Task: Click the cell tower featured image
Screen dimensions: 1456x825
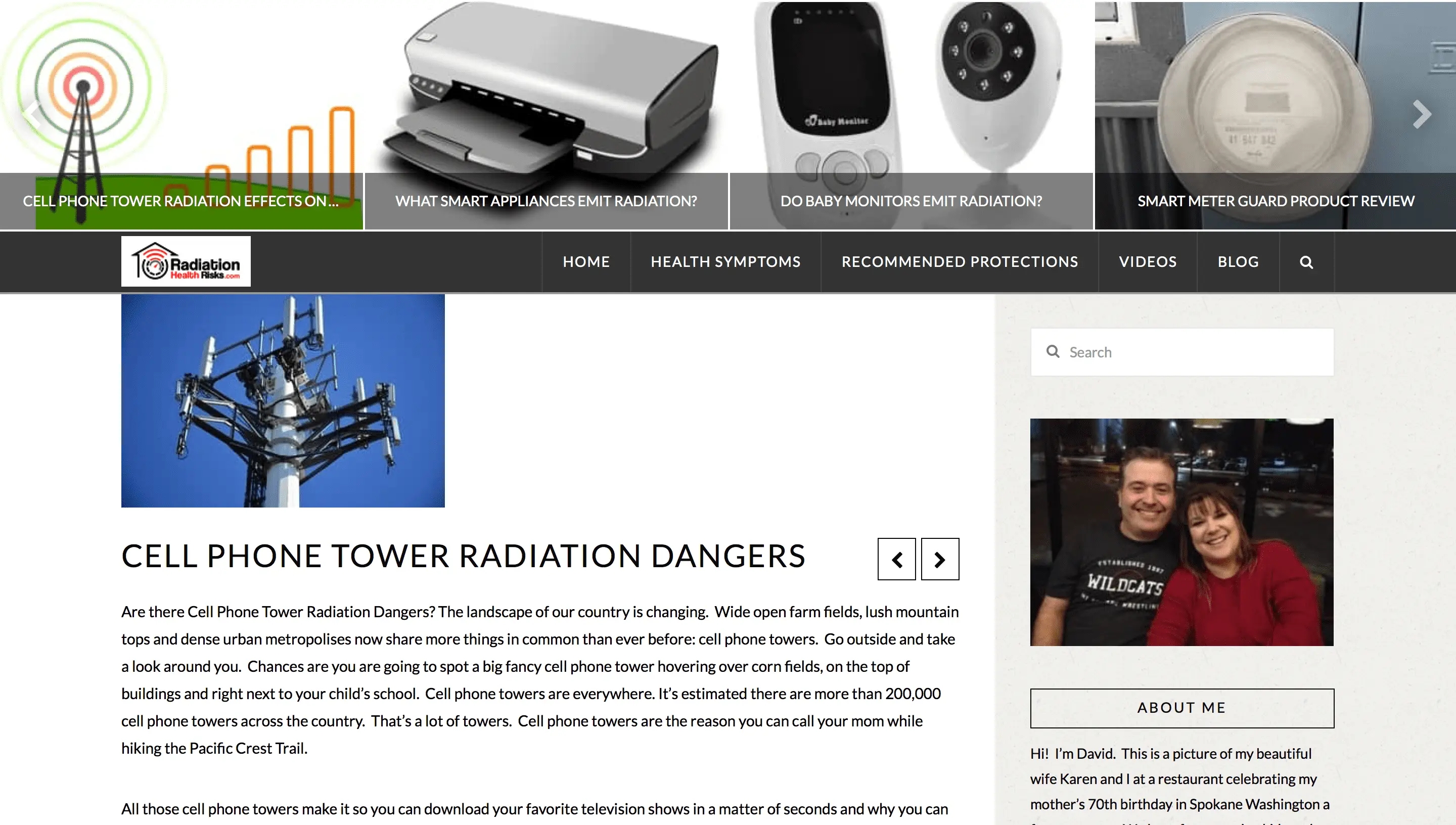Action: tap(283, 400)
